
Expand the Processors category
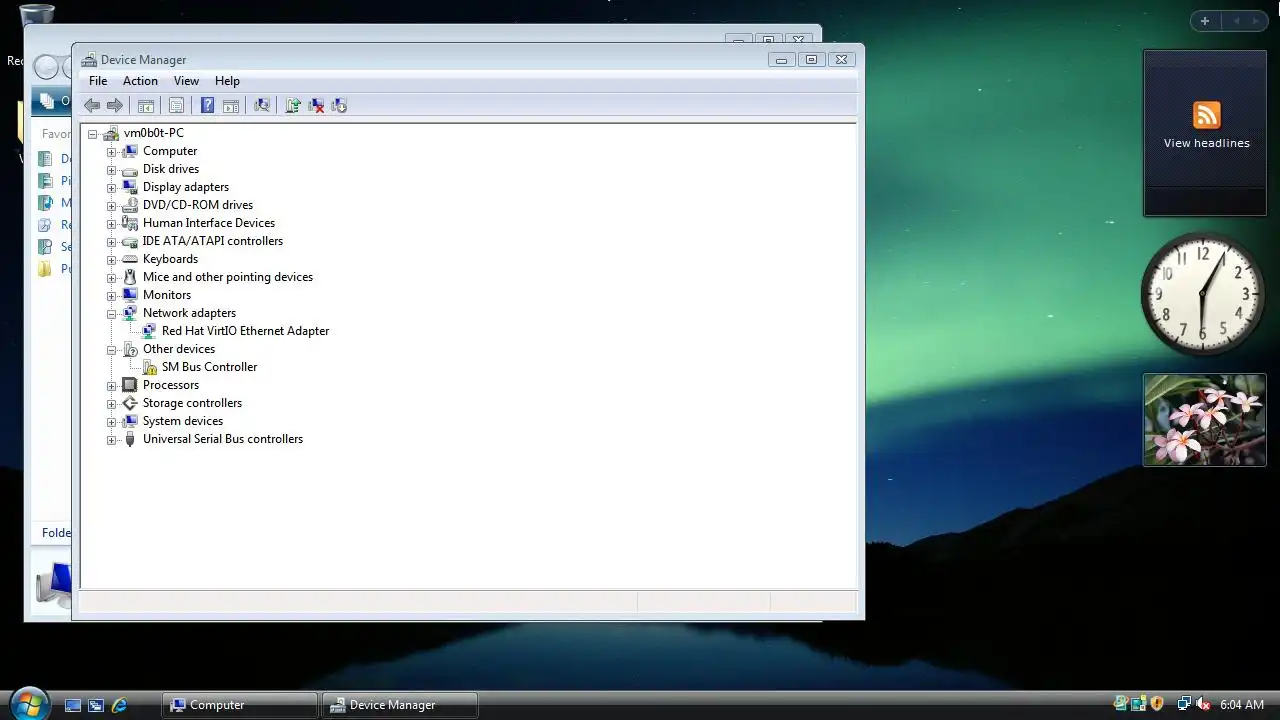(112, 386)
